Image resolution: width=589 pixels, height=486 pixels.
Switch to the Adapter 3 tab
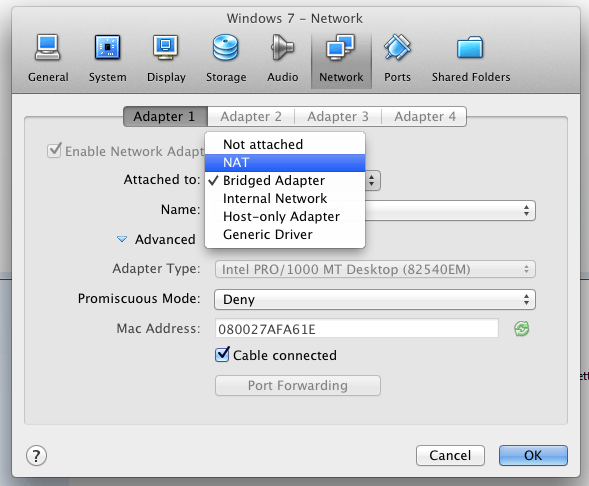click(338, 116)
